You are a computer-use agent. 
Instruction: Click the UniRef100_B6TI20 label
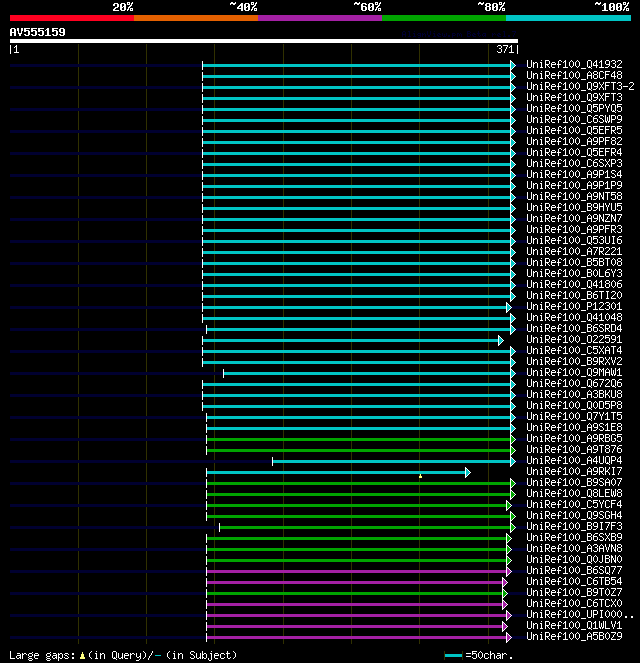pos(574,295)
